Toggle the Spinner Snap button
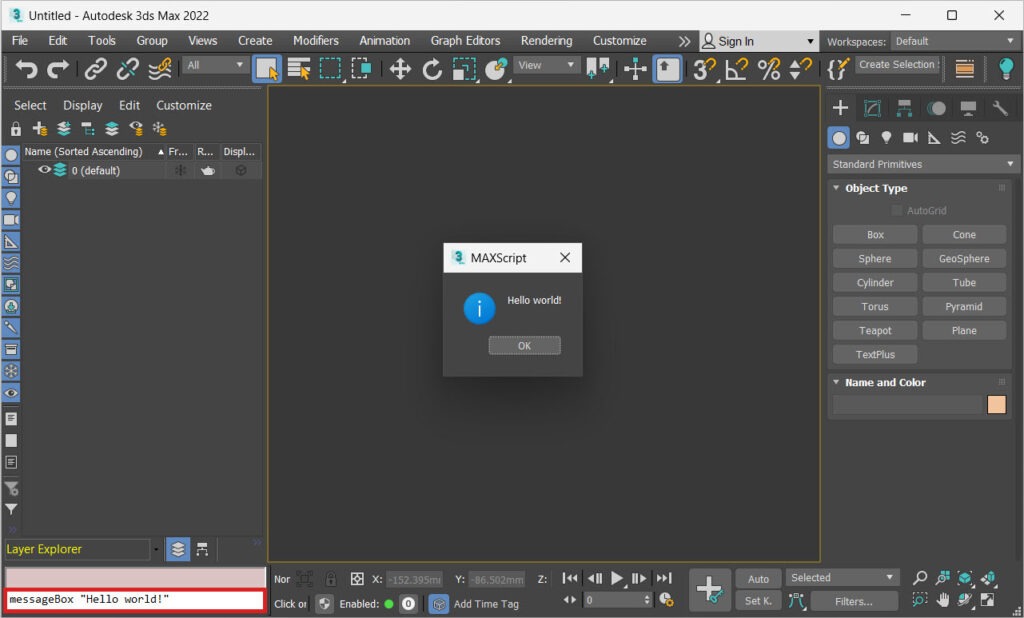This screenshot has height=618, width=1024. click(x=801, y=69)
